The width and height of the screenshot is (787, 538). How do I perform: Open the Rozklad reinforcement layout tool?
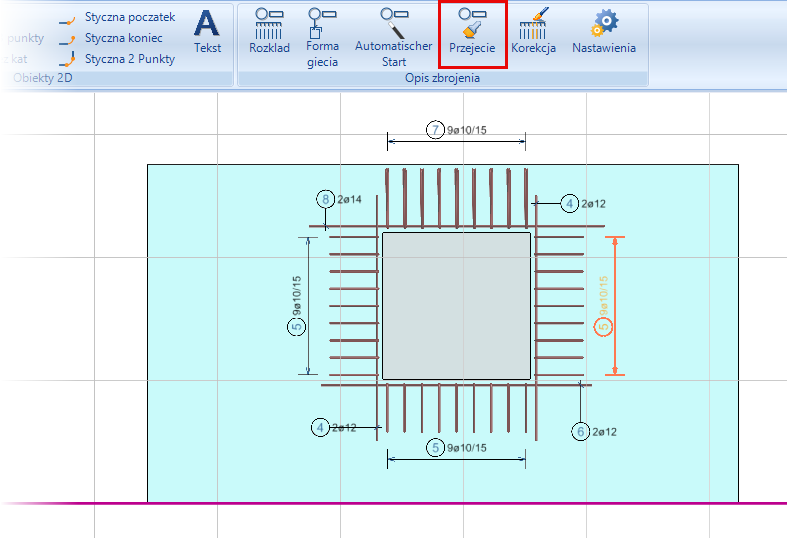point(269,32)
